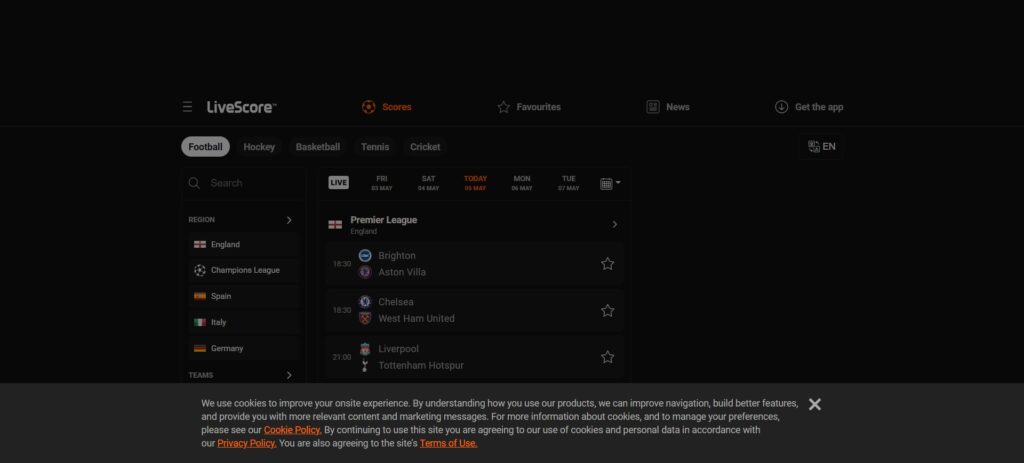
Task: Select Italy in the Region list
Action: tap(244, 322)
